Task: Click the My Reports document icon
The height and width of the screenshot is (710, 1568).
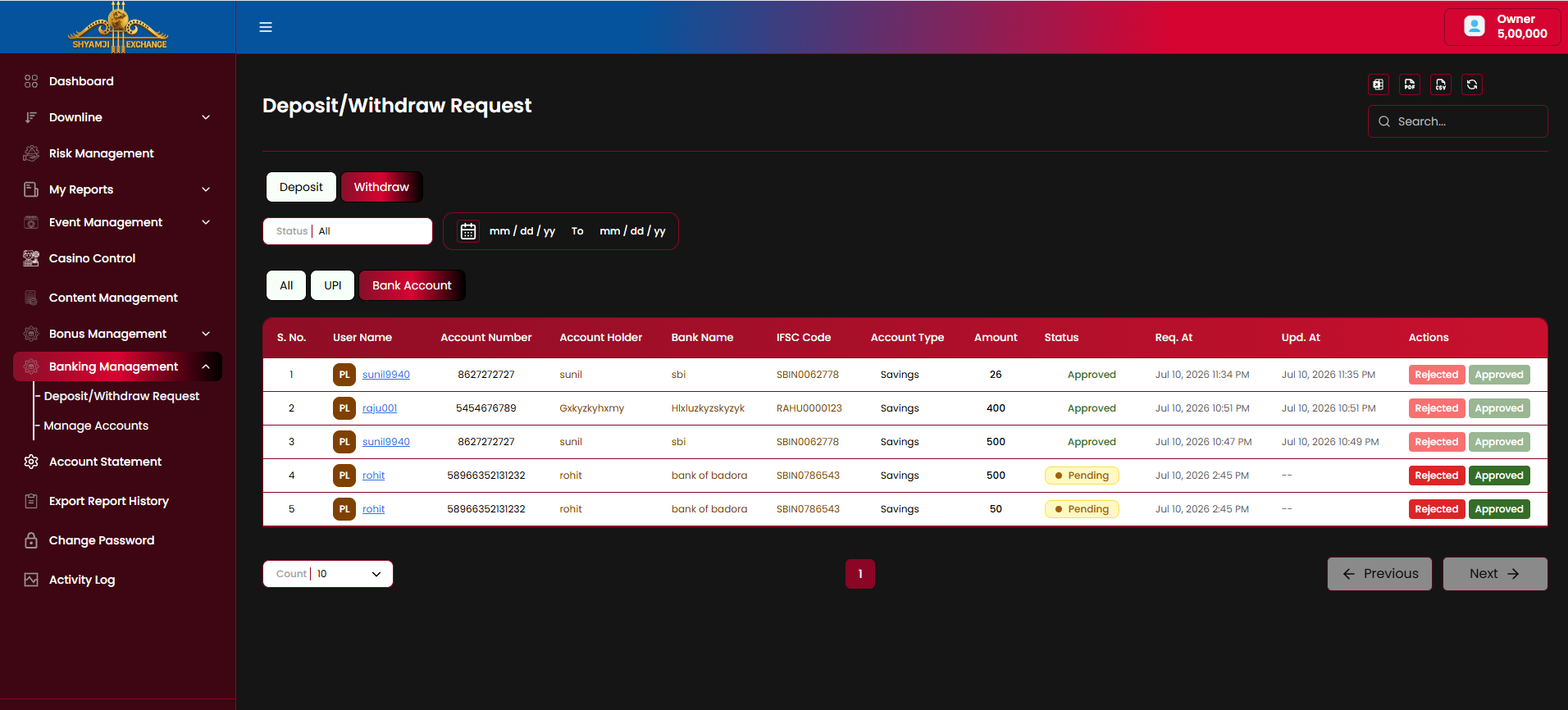Action: point(31,189)
